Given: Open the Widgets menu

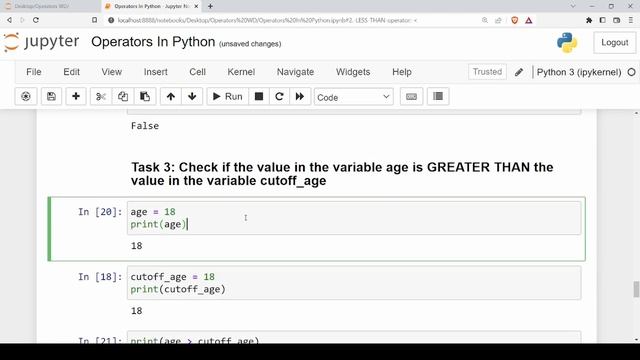Looking at the screenshot, I should pos(353,72).
